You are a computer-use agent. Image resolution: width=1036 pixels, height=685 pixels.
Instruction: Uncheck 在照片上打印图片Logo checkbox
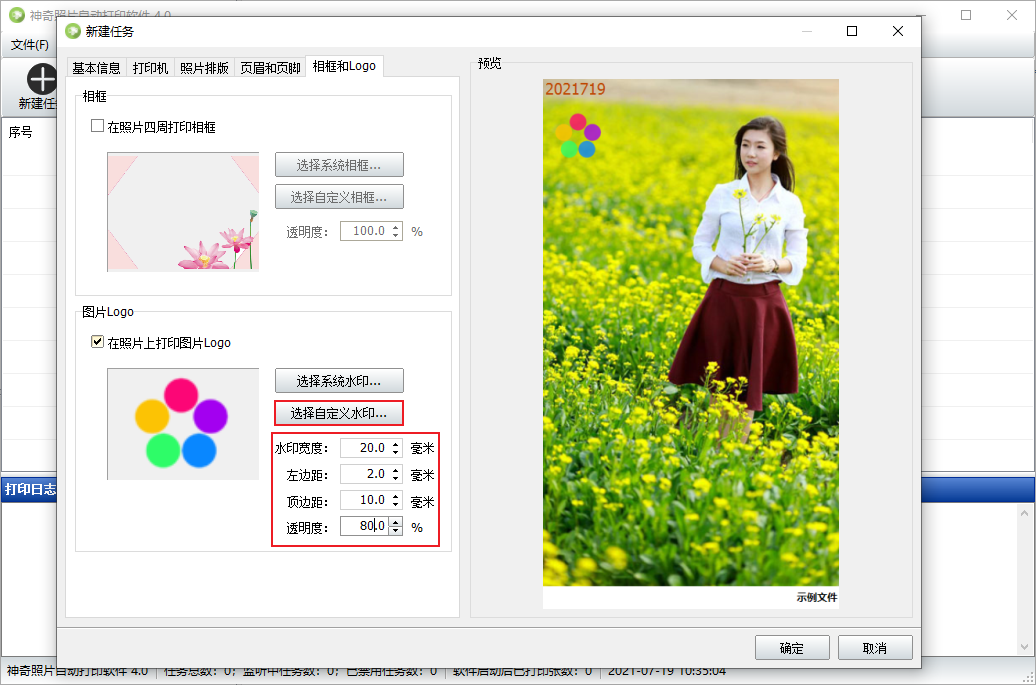point(98,342)
